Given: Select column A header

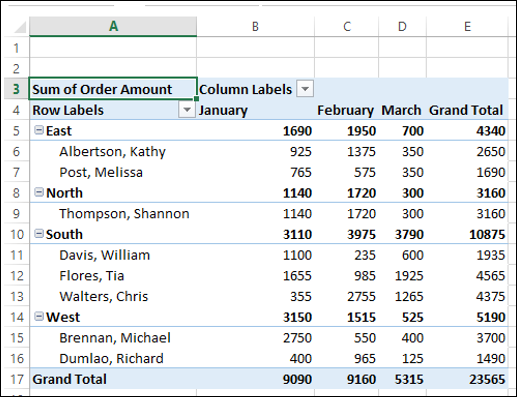Looking at the screenshot, I should [x=113, y=26].
